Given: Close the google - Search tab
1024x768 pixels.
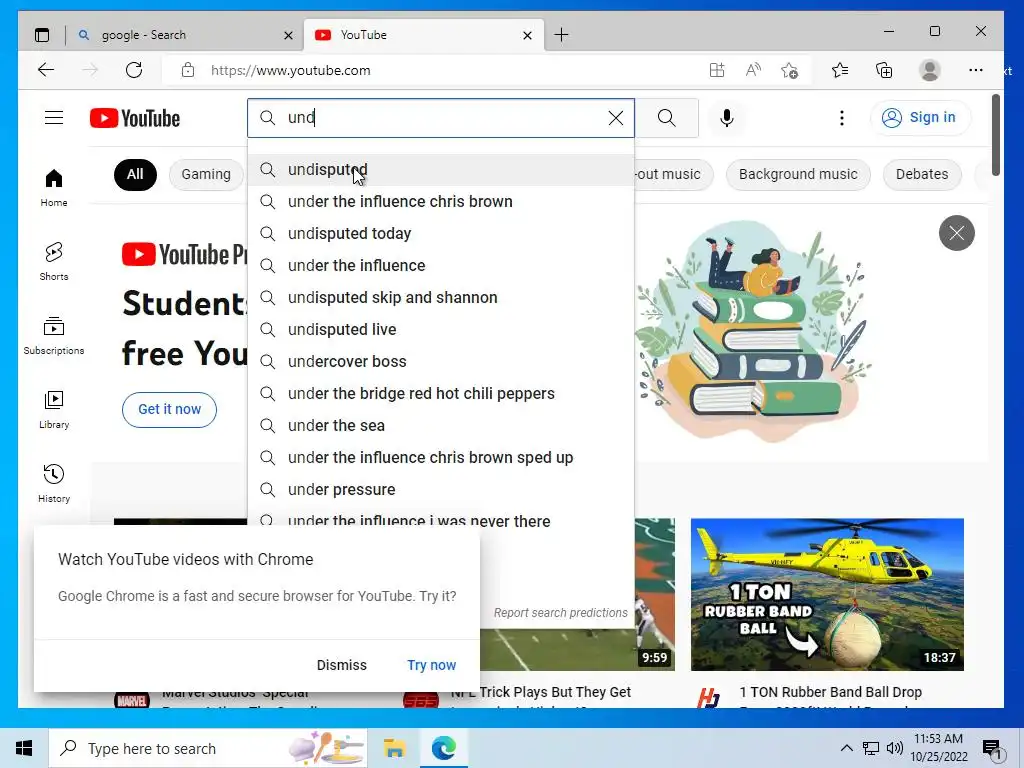Looking at the screenshot, I should 288,35.
